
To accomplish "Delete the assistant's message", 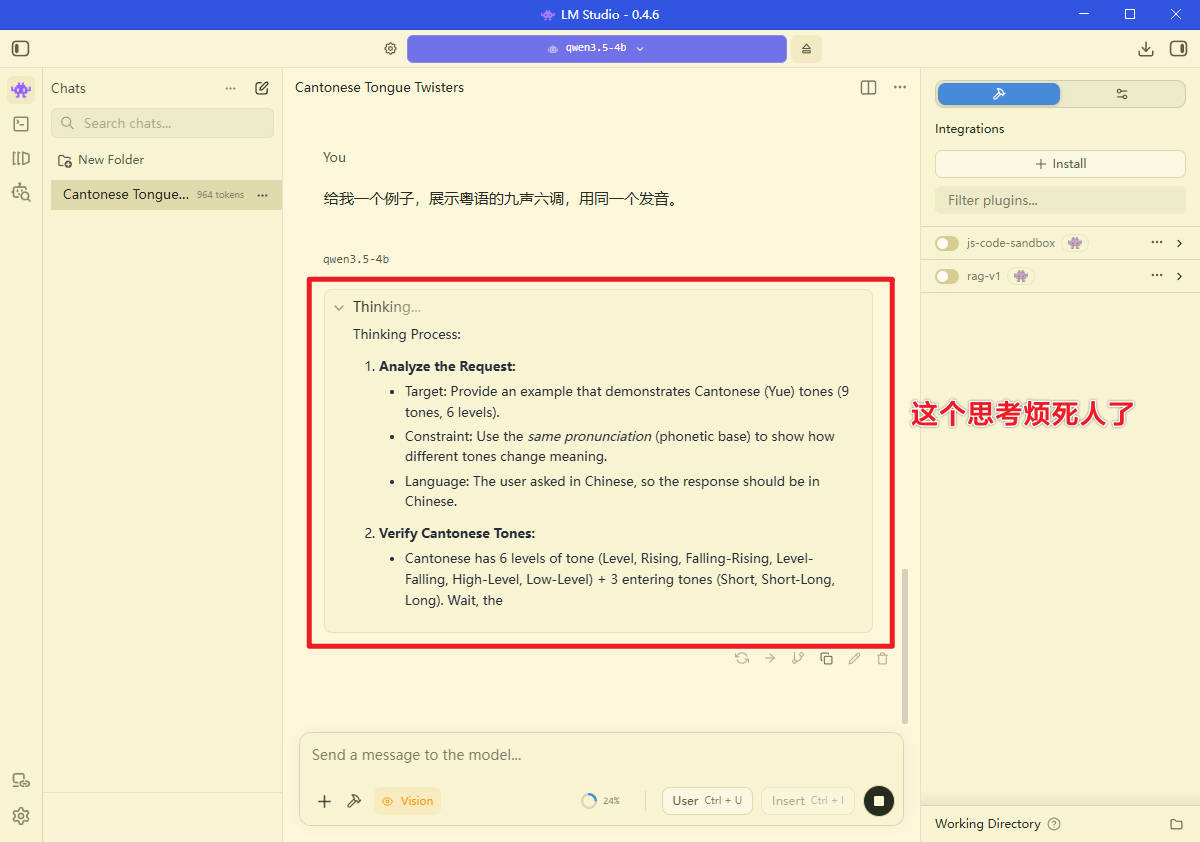I will [882, 658].
